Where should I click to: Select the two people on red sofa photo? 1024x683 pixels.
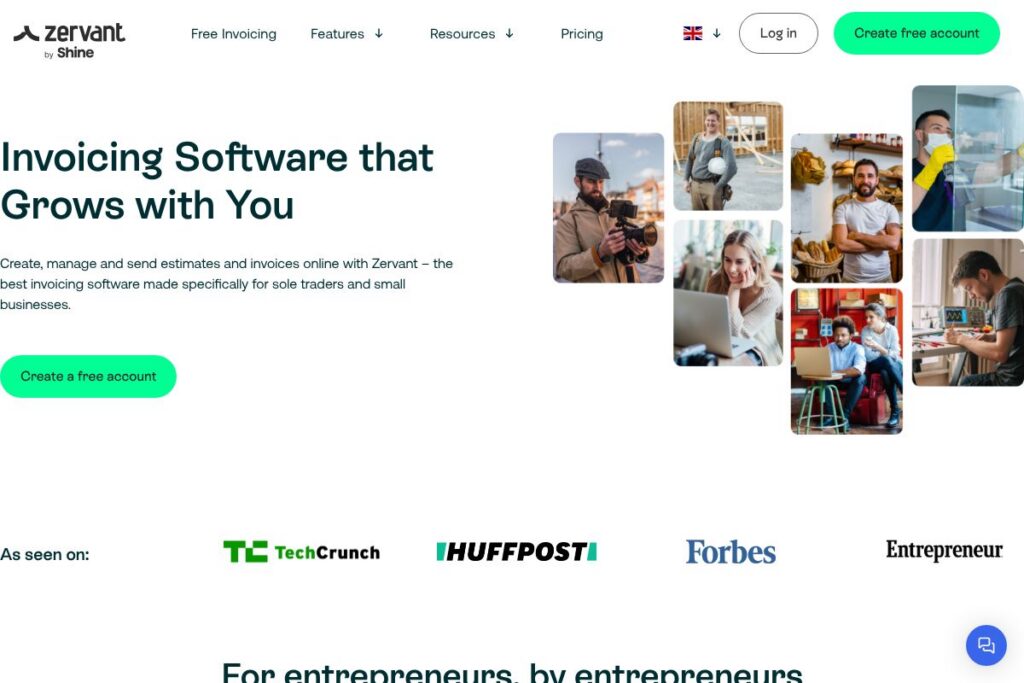click(x=846, y=361)
